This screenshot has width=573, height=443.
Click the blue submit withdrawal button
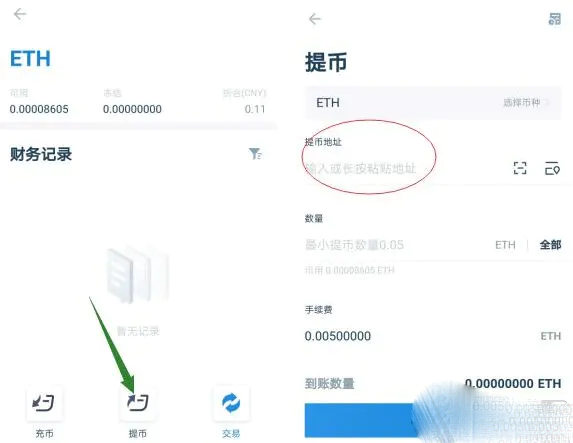coord(433,420)
